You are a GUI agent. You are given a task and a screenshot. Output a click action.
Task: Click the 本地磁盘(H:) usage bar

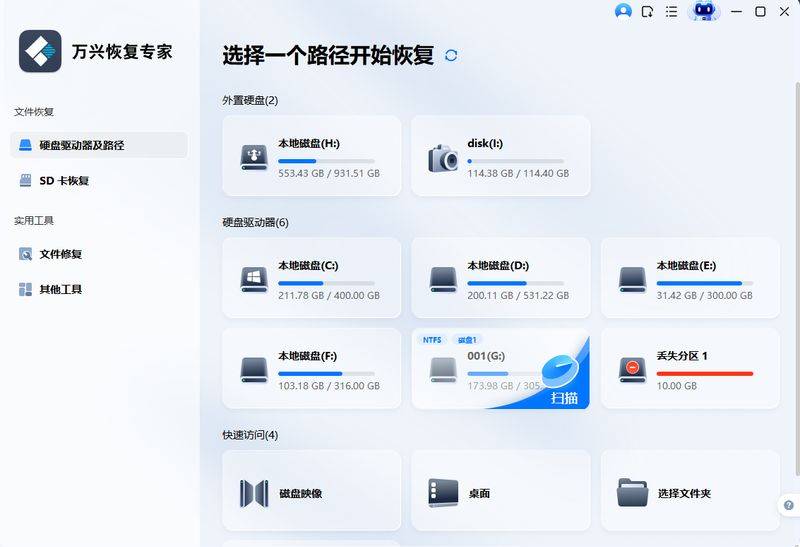(x=326, y=160)
